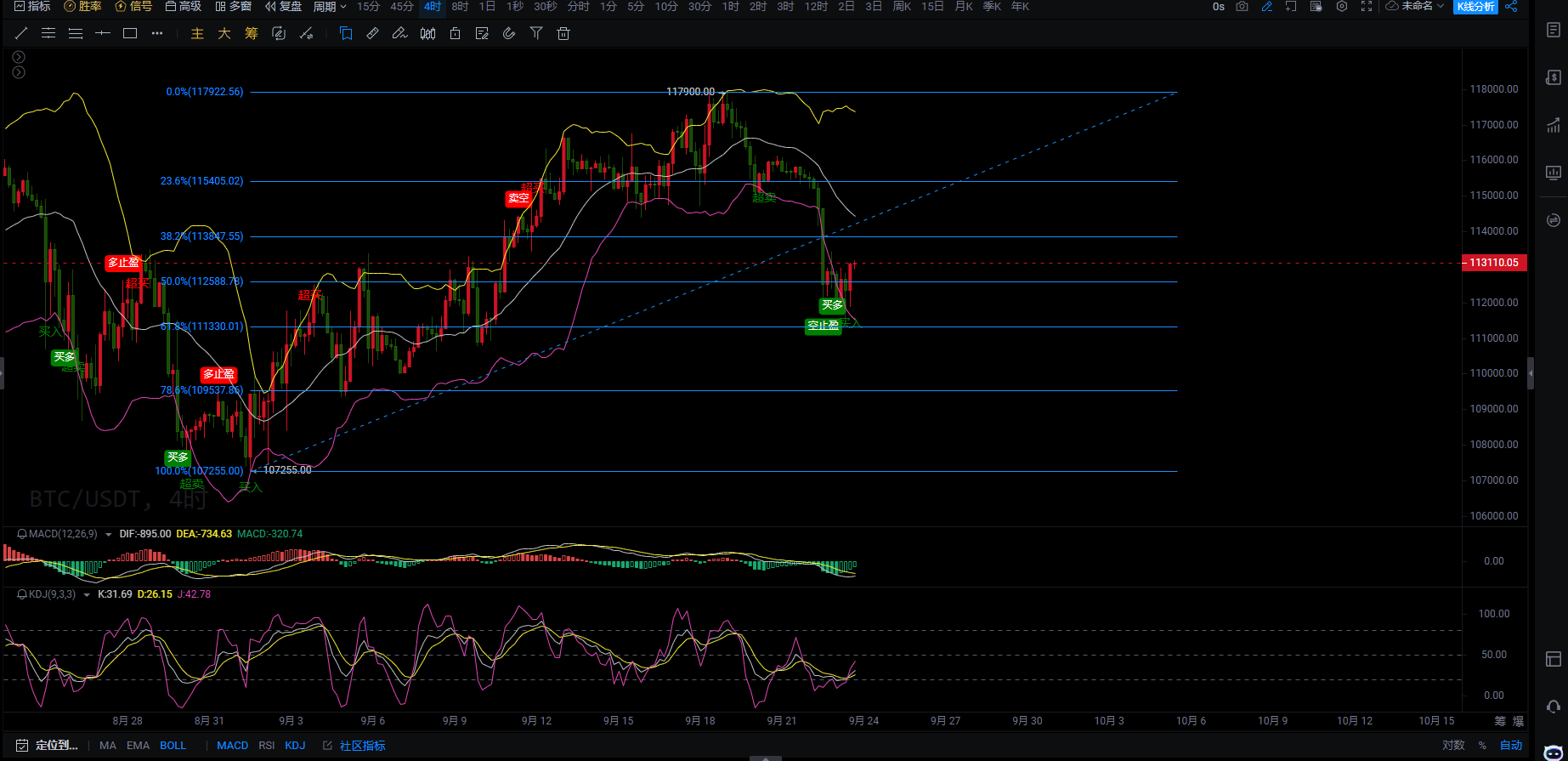Open the 社区指标 community indicators link

pos(362,746)
